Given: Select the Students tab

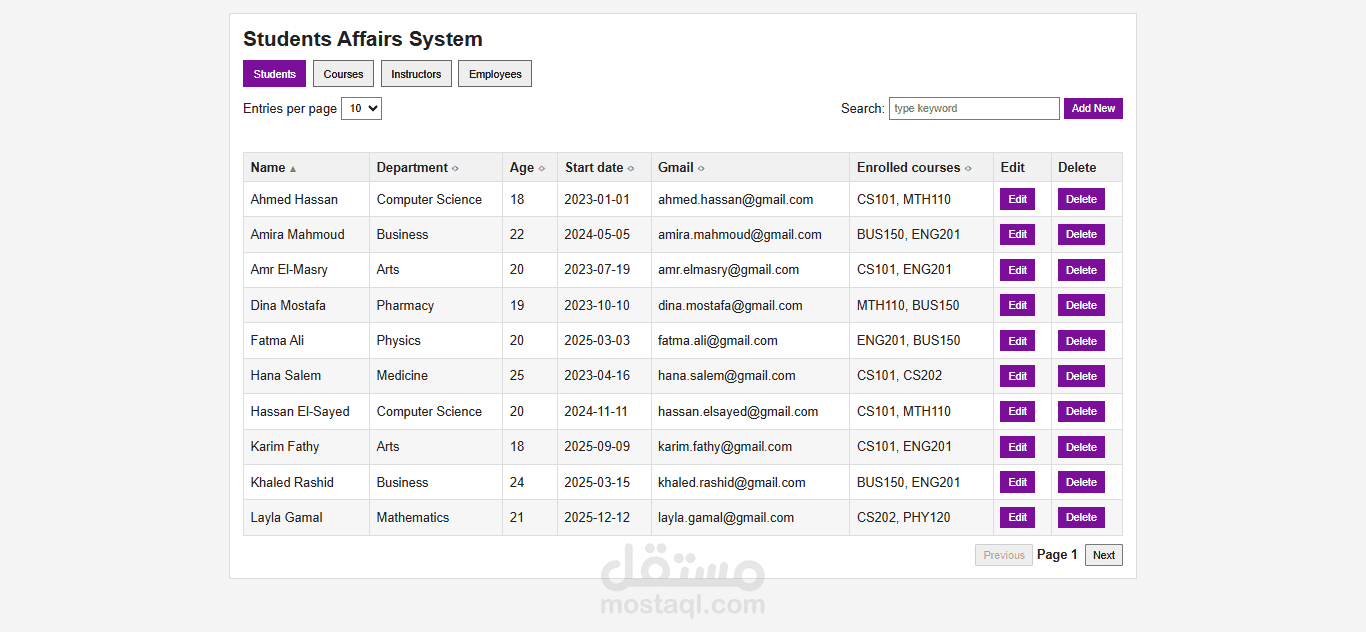Looking at the screenshot, I should tap(274, 74).
